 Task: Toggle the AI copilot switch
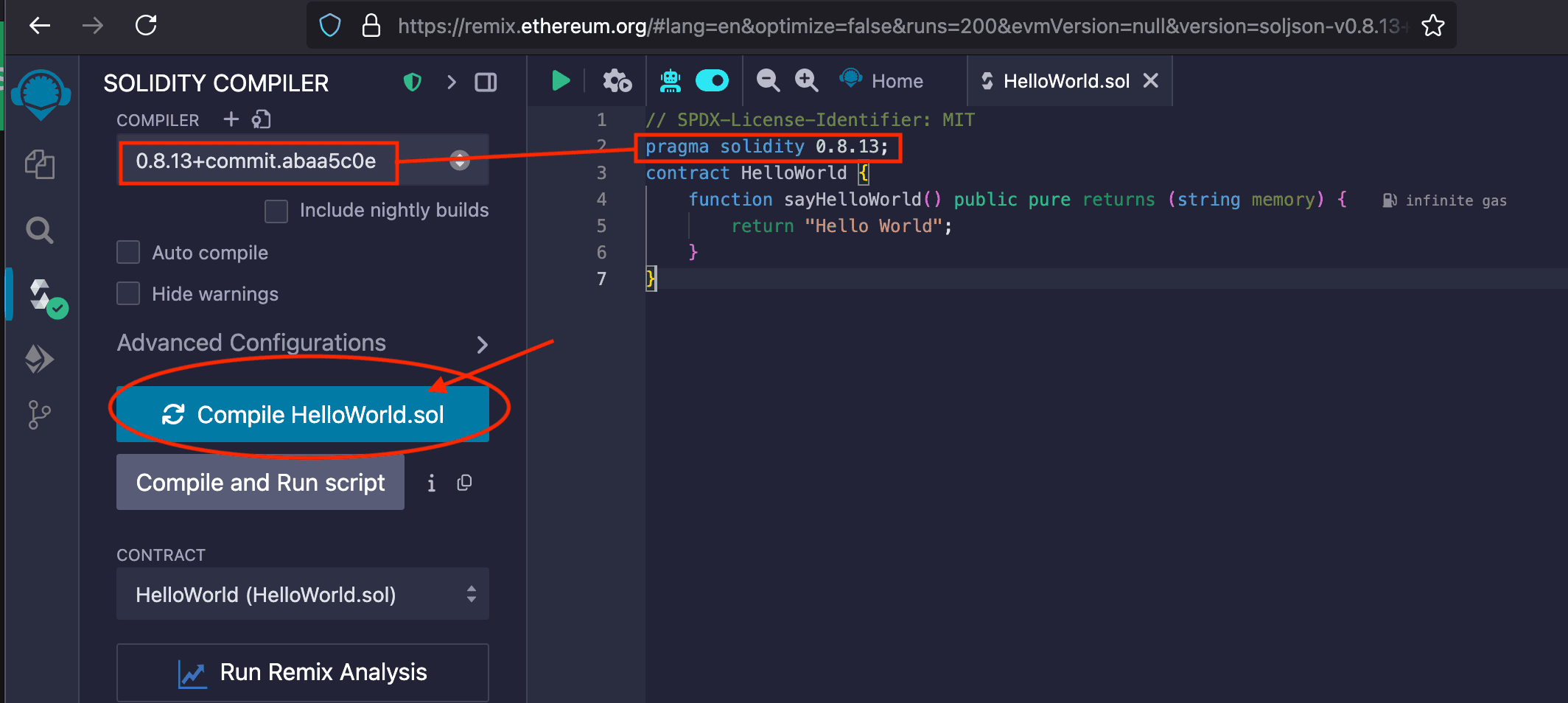[x=712, y=80]
